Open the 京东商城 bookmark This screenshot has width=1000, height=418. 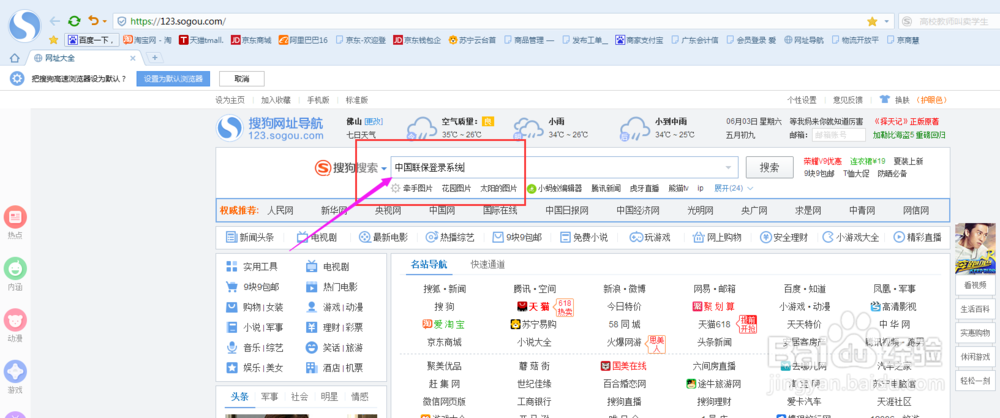tap(251, 40)
